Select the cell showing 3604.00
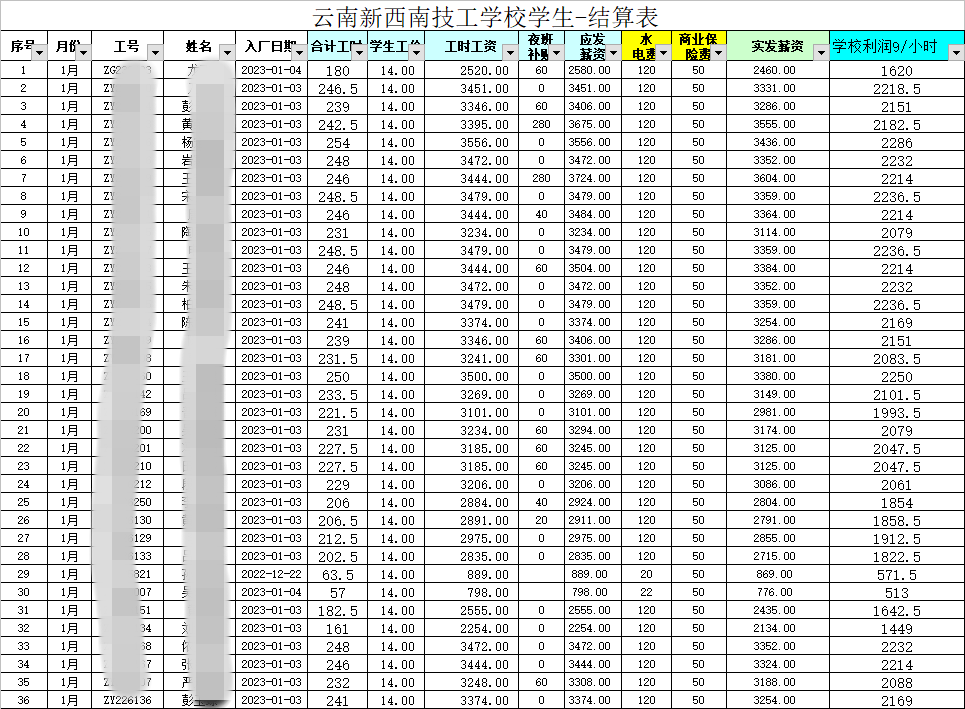Screen dimensions: 965x709 tap(778, 178)
